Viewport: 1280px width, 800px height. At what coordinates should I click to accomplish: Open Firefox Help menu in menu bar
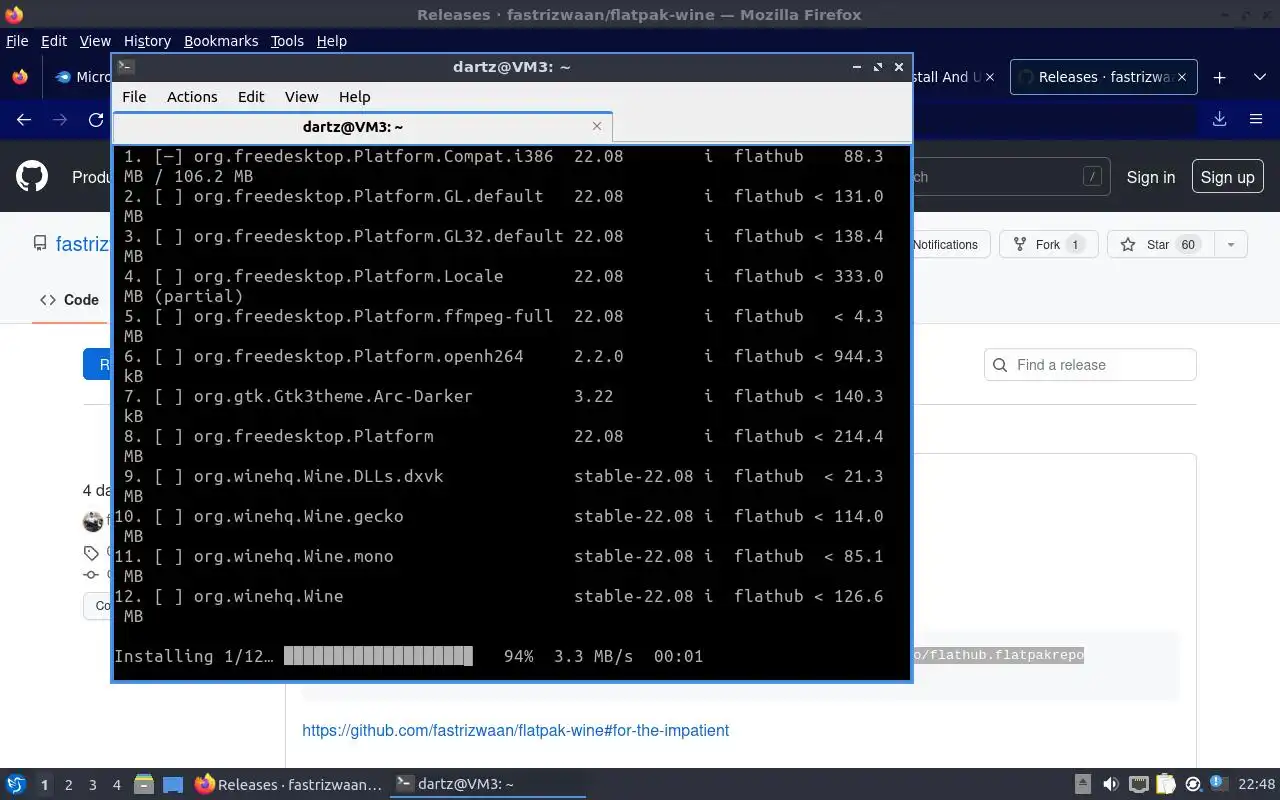tap(331, 41)
